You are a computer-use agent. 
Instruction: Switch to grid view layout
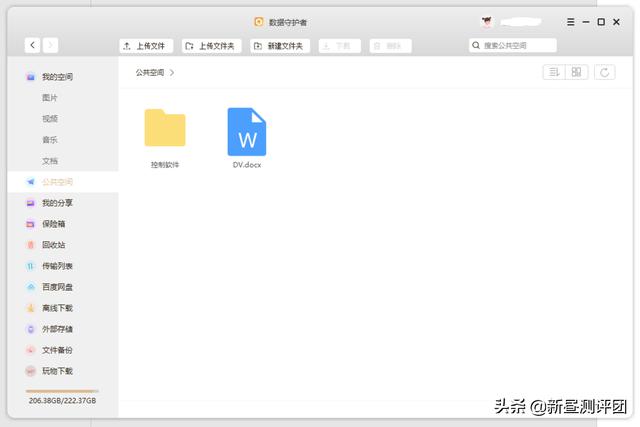[x=576, y=72]
